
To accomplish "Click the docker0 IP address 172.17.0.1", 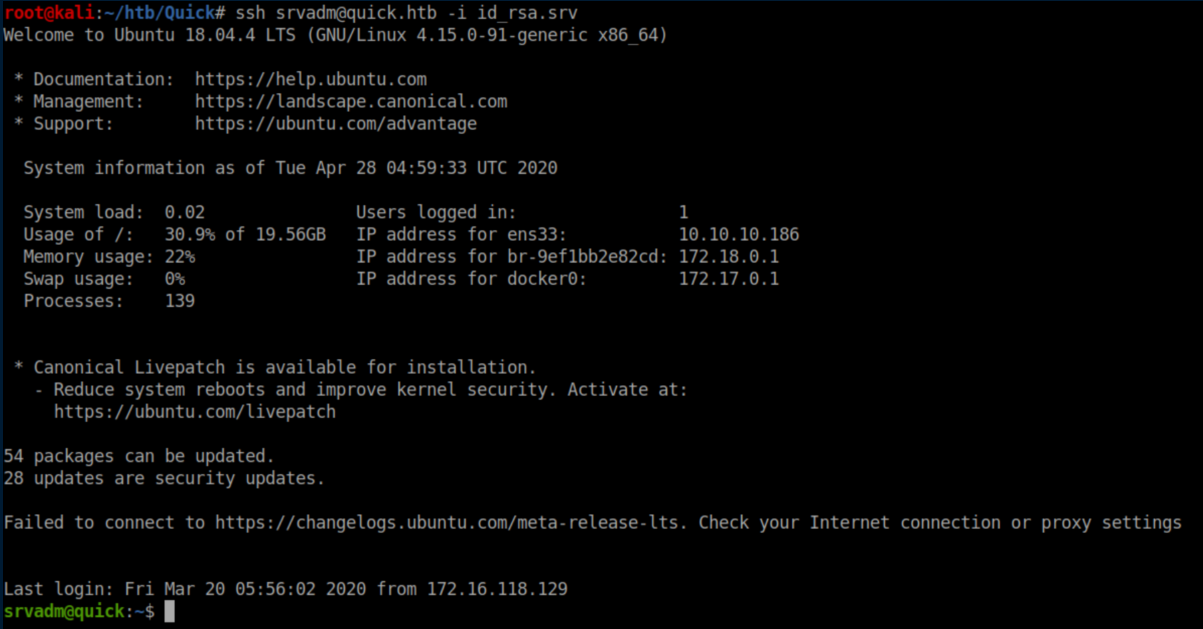I will click(x=728, y=279).
